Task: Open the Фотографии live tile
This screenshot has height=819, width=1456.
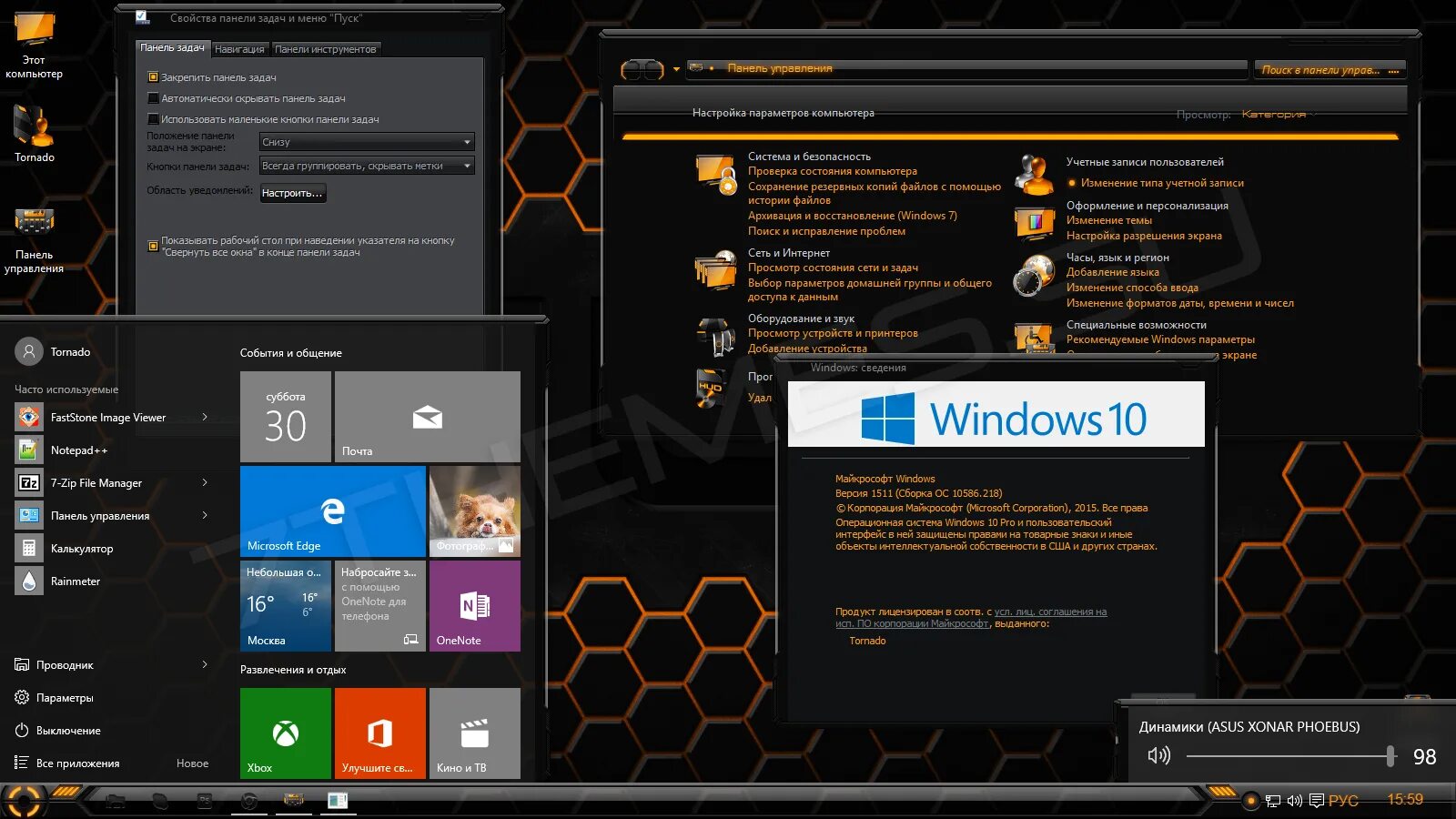Action: click(x=475, y=511)
